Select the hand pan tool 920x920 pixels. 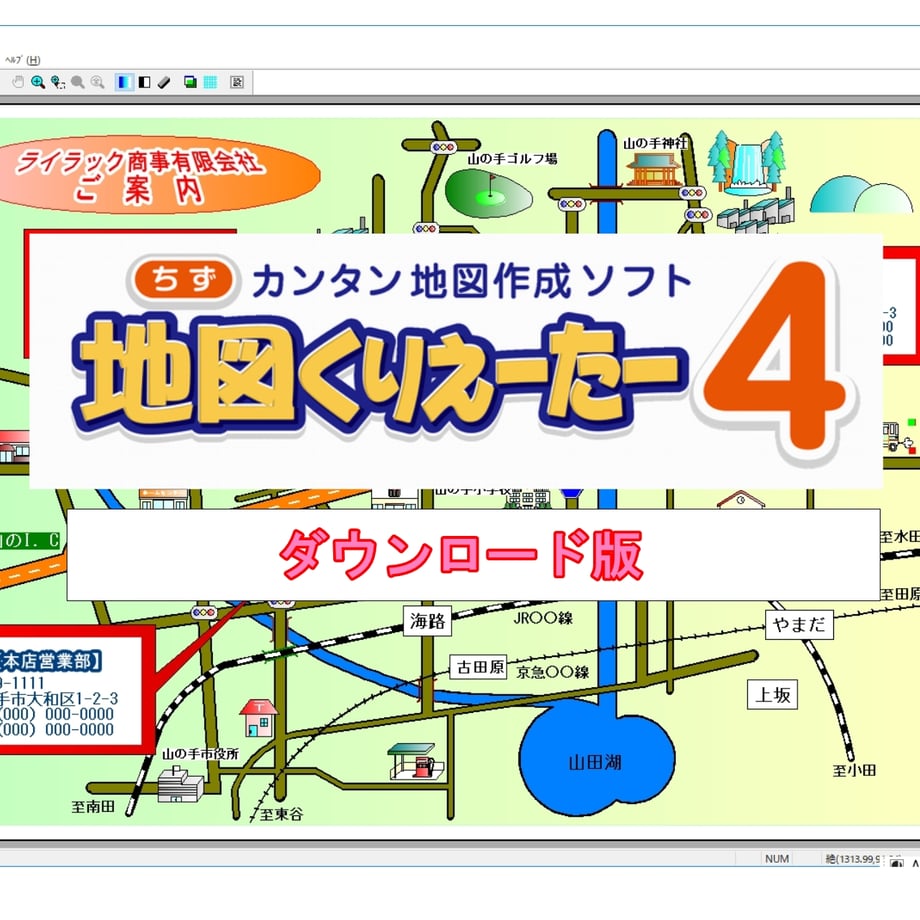[x=18, y=82]
